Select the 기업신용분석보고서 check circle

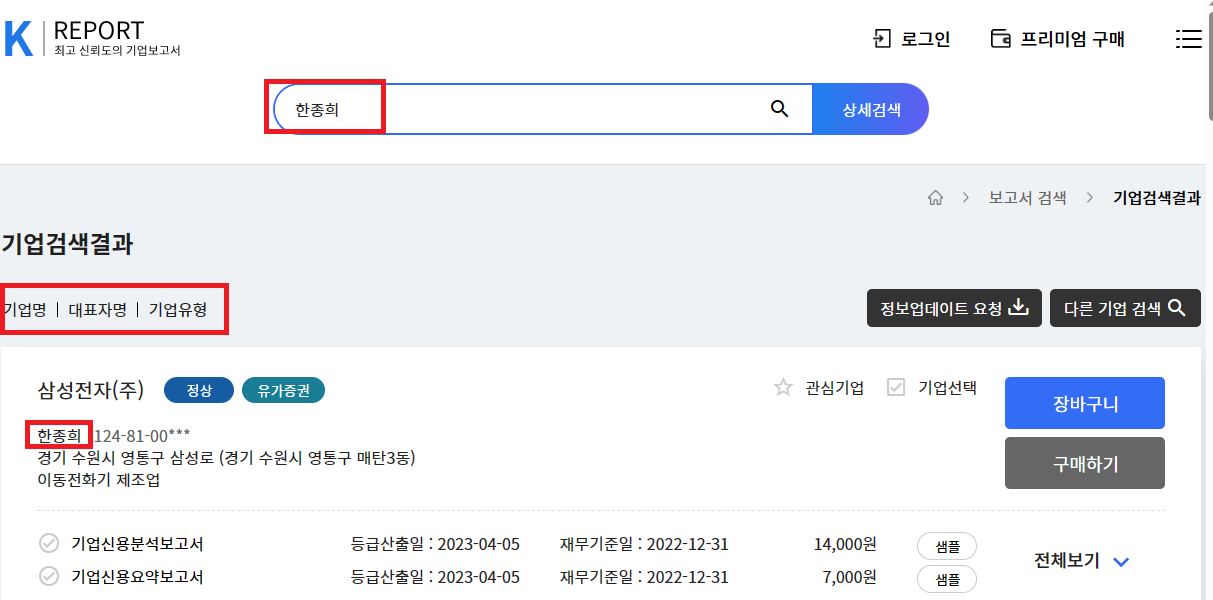point(48,544)
